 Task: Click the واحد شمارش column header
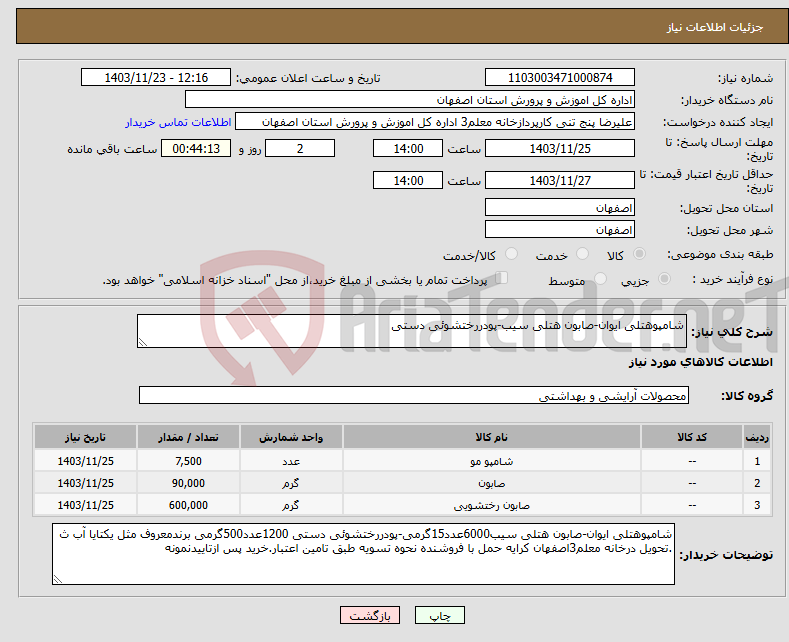click(291, 437)
